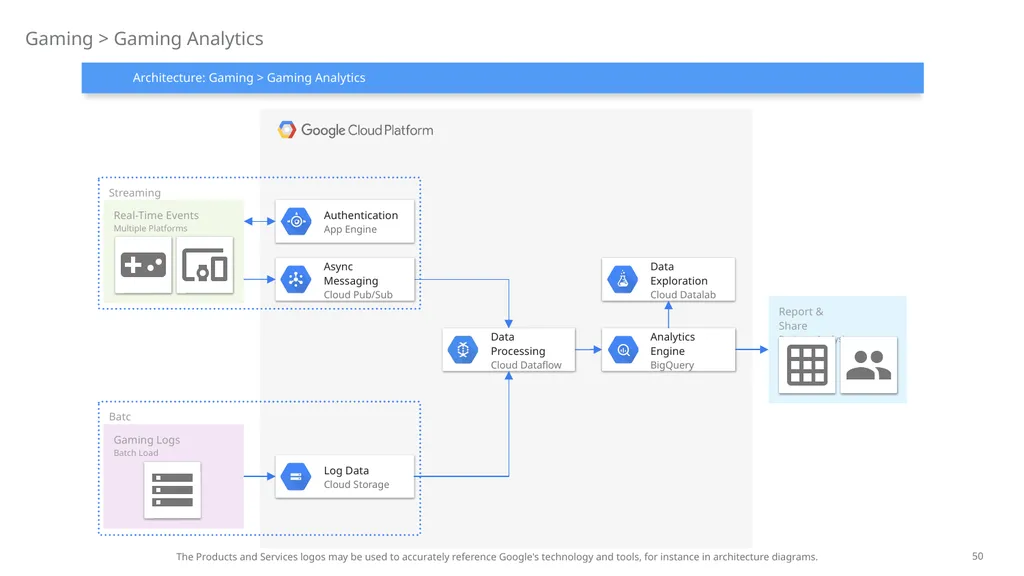Click the Cloud Datalab flask icon
Screen dimensions: 1024x576
[x=623, y=280]
